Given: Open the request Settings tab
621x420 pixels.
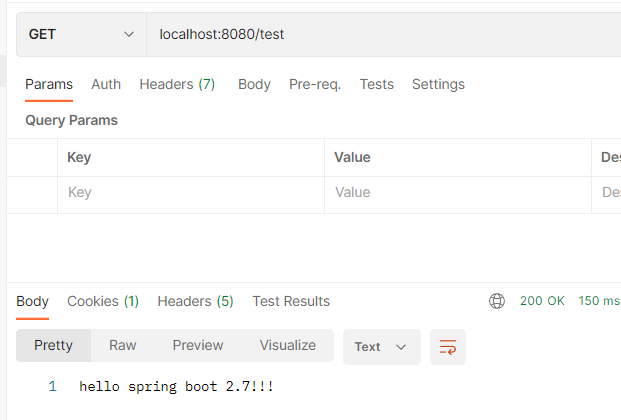Looking at the screenshot, I should point(438,85).
